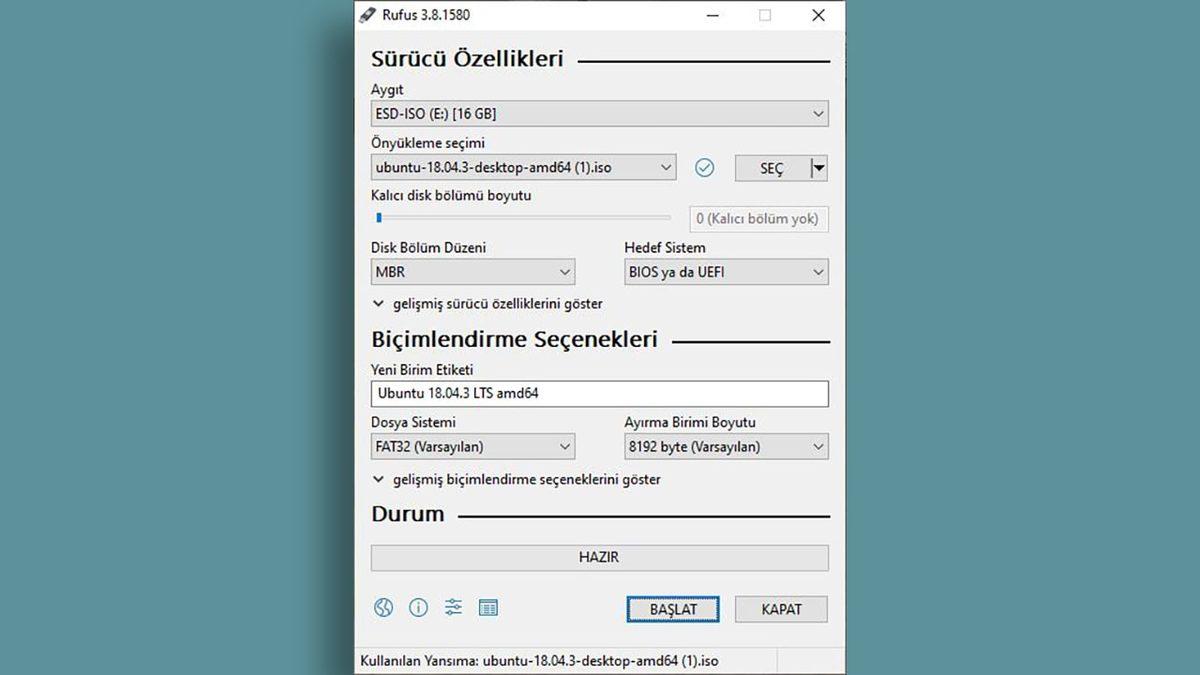The height and width of the screenshot is (675, 1200).
Task: Show the log window icon
Action: pos(489,607)
